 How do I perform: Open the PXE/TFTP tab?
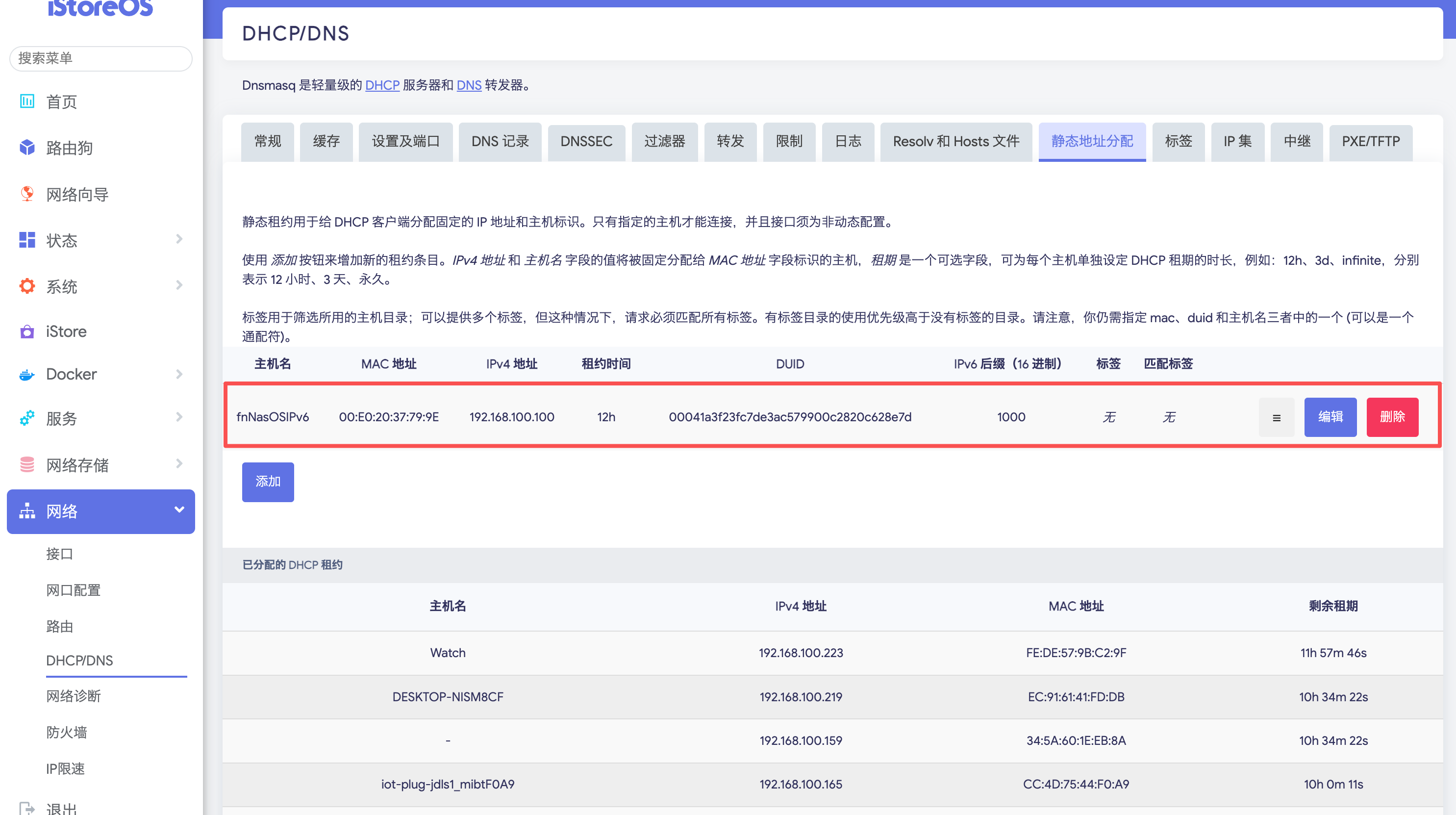[1370, 141]
